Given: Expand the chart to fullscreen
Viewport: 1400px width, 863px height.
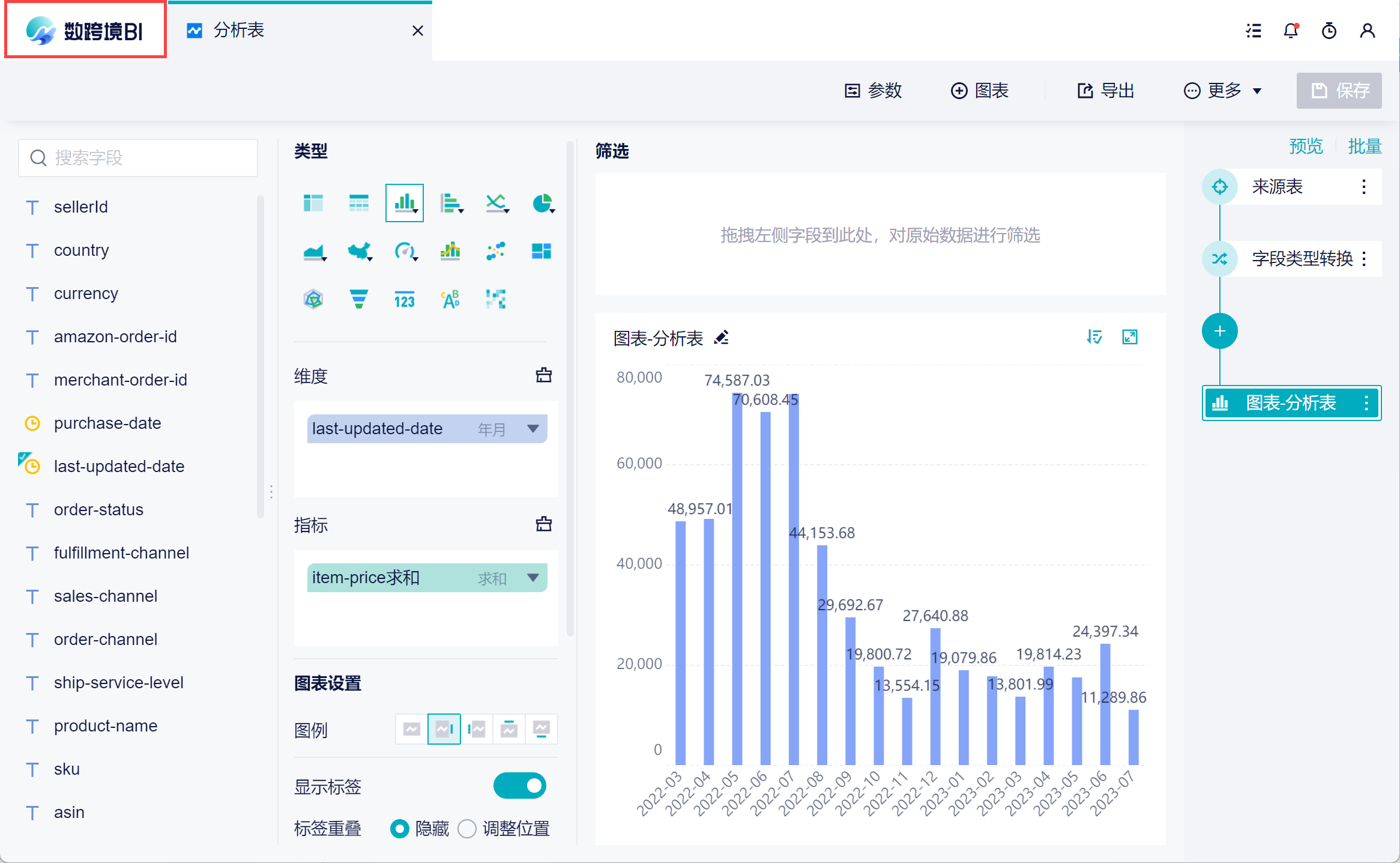Looking at the screenshot, I should click(1130, 337).
